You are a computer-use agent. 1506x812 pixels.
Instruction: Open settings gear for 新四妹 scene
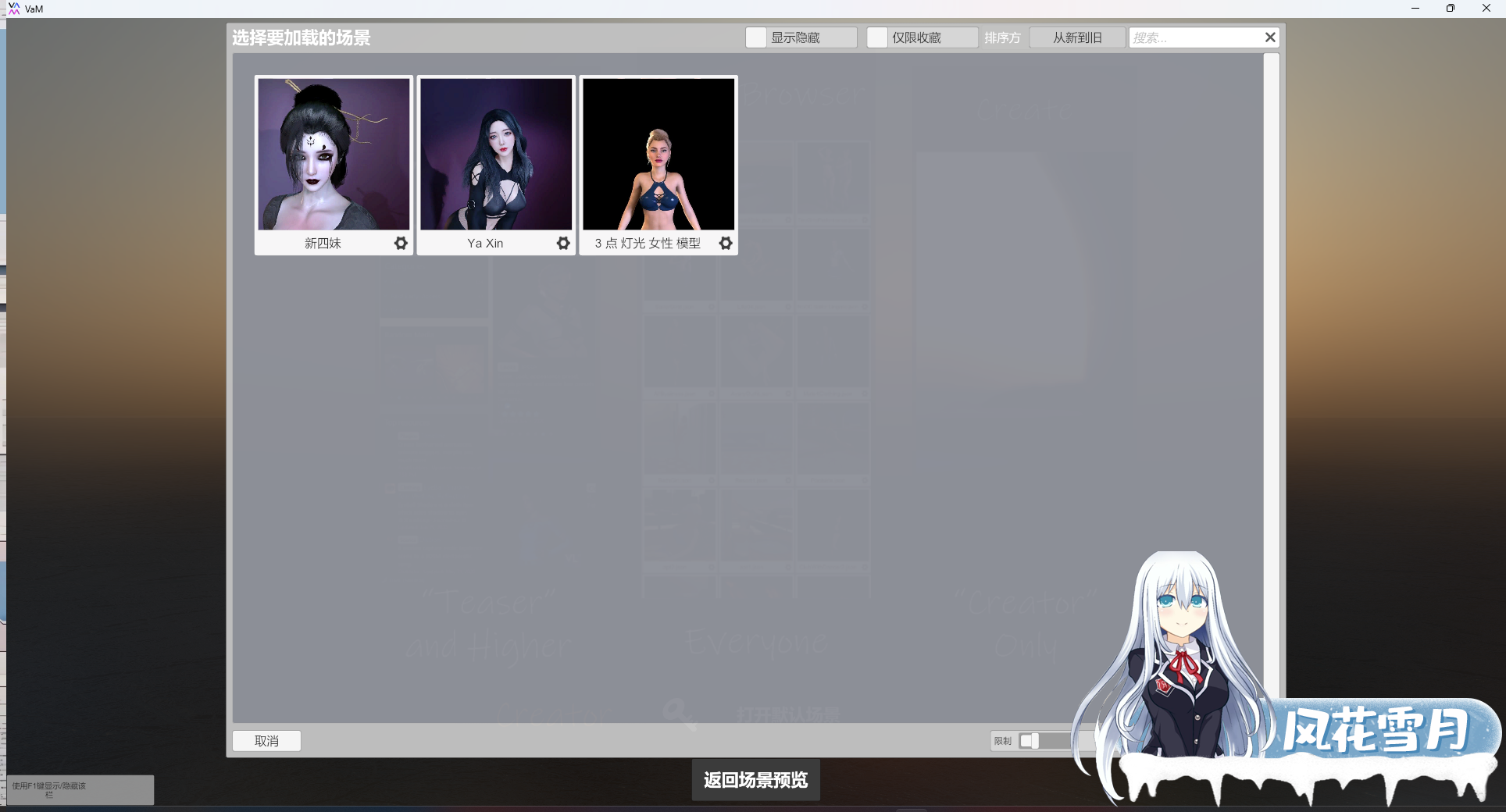tap(401, 244)
